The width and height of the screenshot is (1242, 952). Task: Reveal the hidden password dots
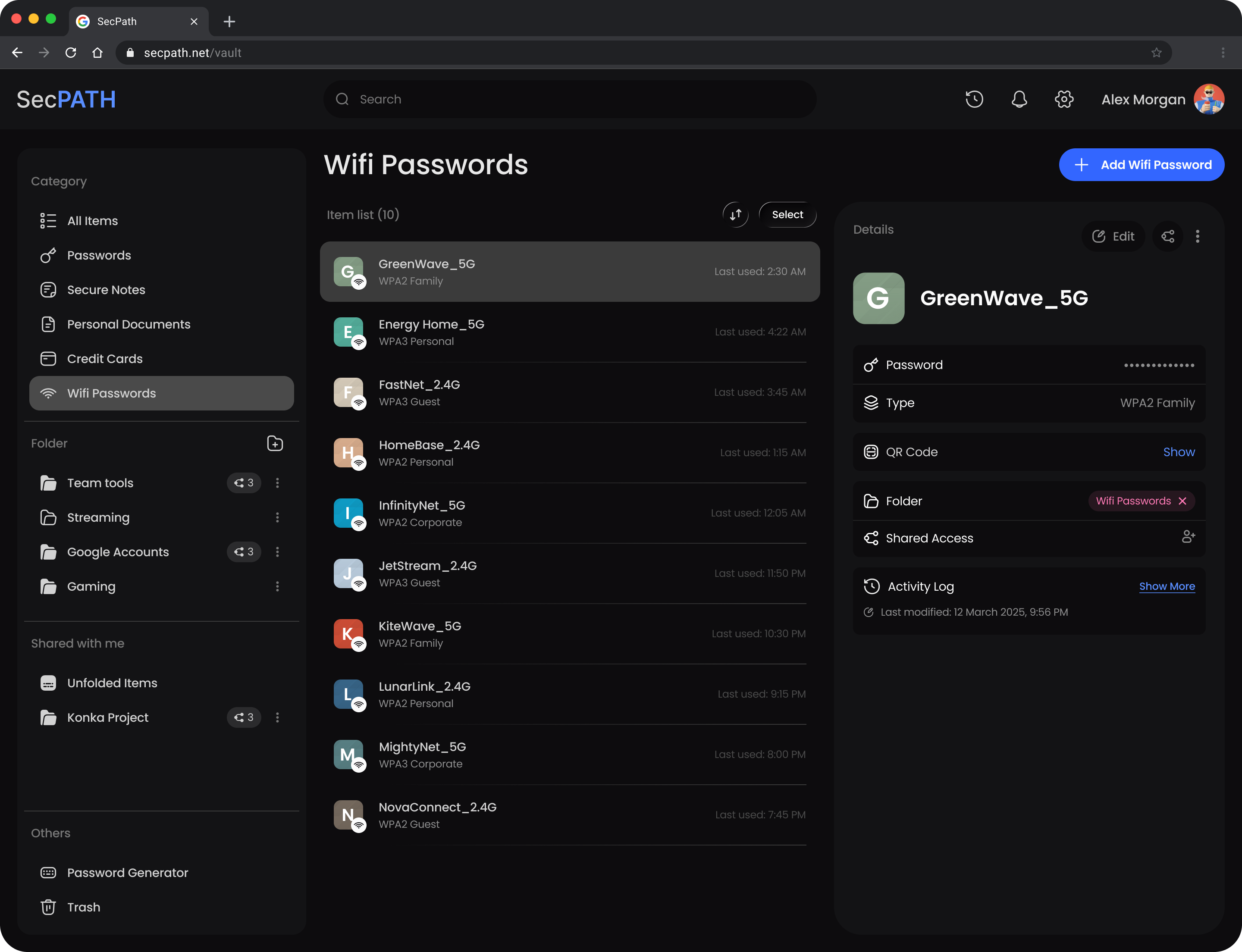(x=1159, y=365)
